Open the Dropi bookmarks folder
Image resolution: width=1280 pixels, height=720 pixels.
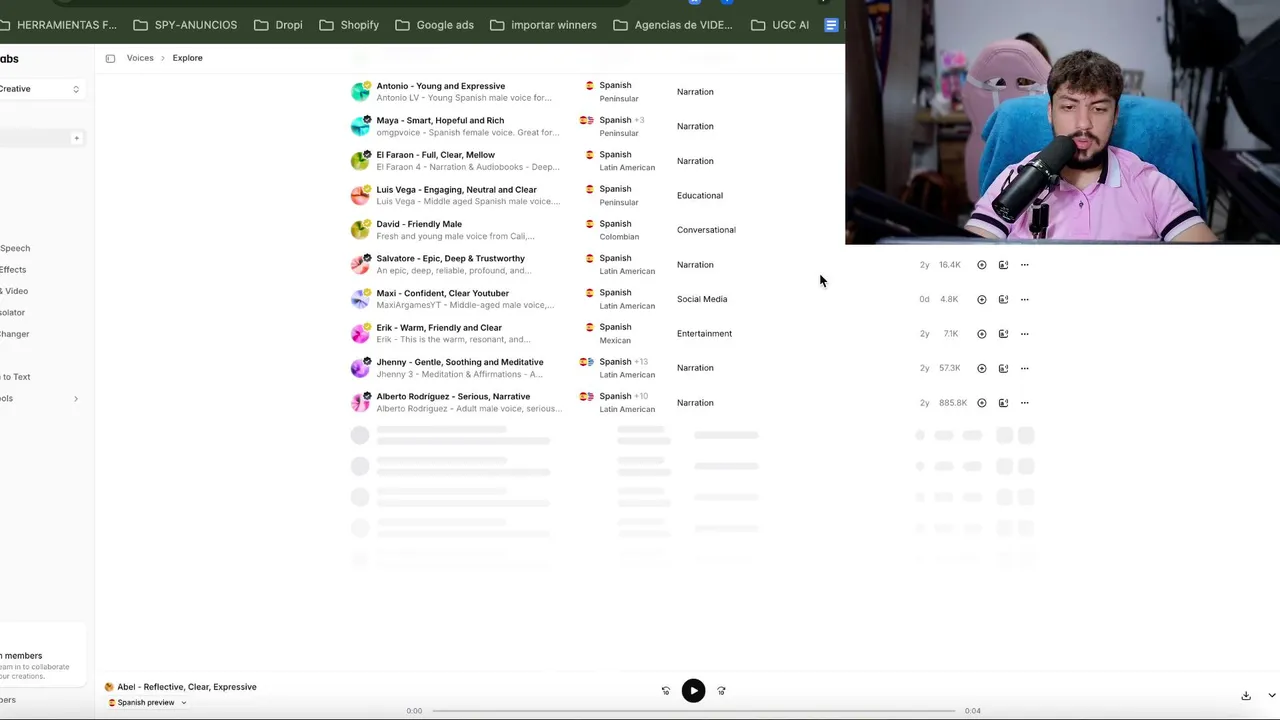click(x=279, y=25)
